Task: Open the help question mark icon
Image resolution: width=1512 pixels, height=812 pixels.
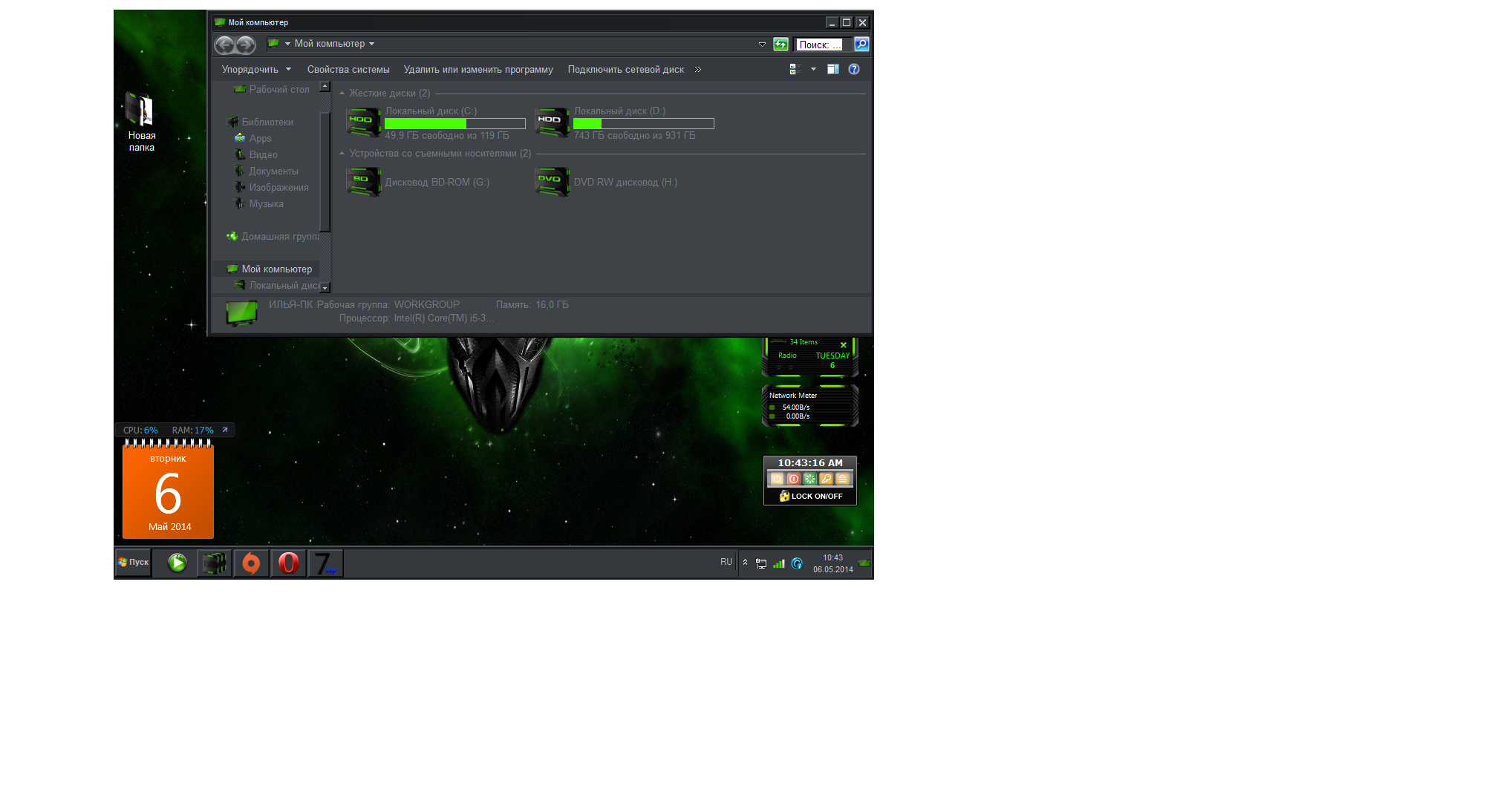Action: click(x=854, y=69)
